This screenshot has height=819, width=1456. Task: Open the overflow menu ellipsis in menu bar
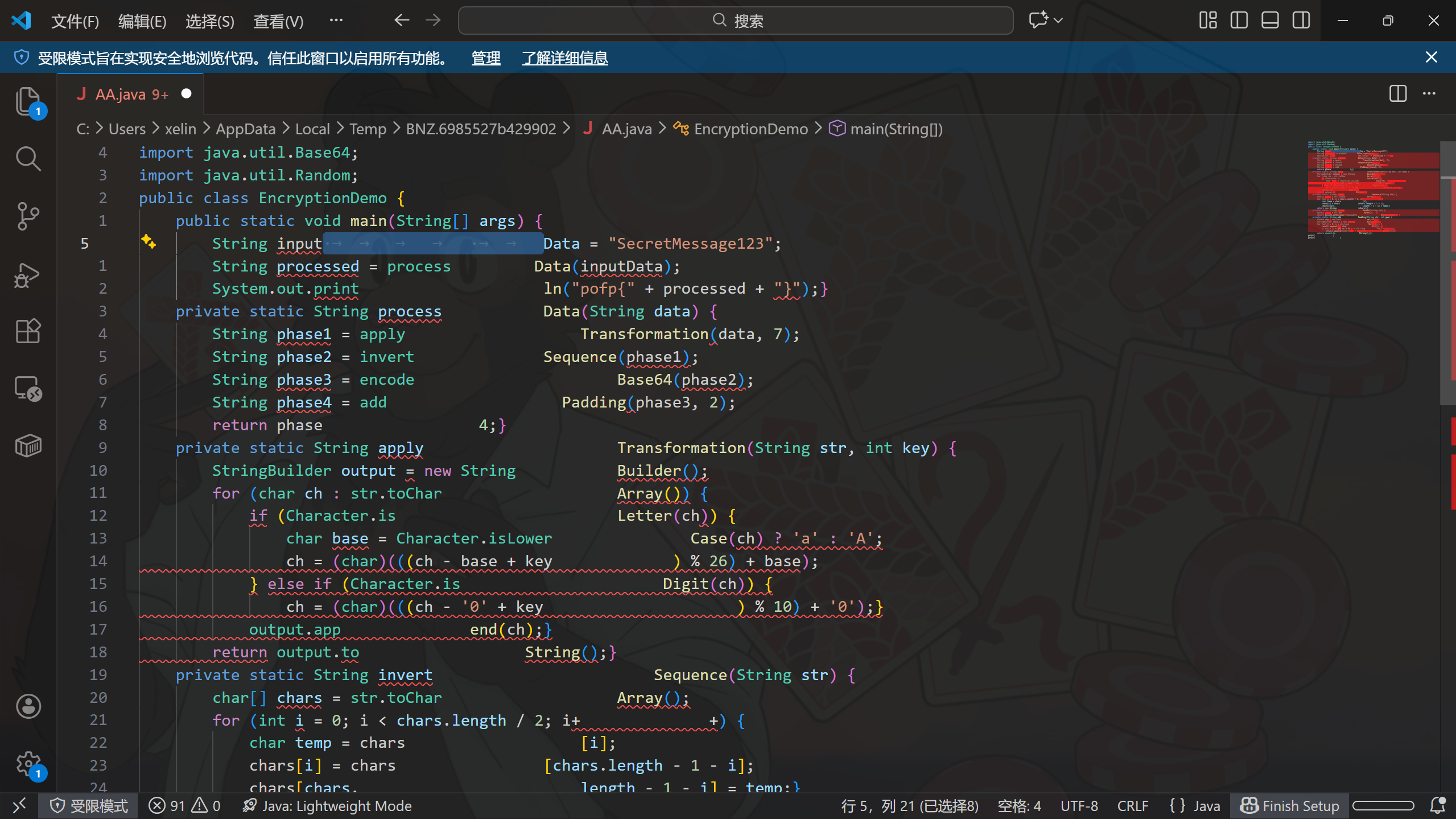tap(336, 20)
